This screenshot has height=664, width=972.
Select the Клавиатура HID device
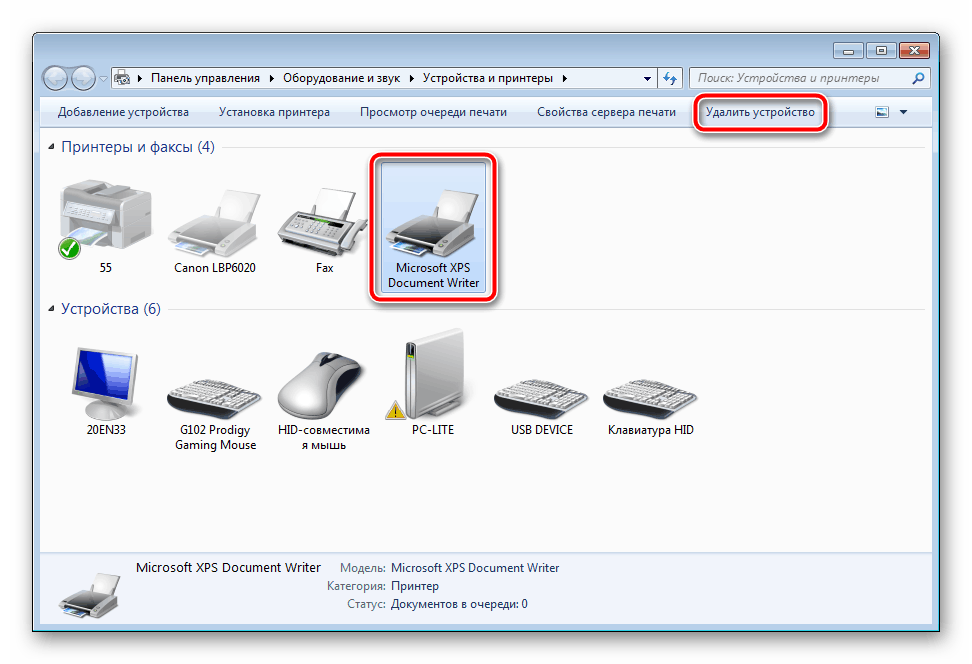coord(650,406)
